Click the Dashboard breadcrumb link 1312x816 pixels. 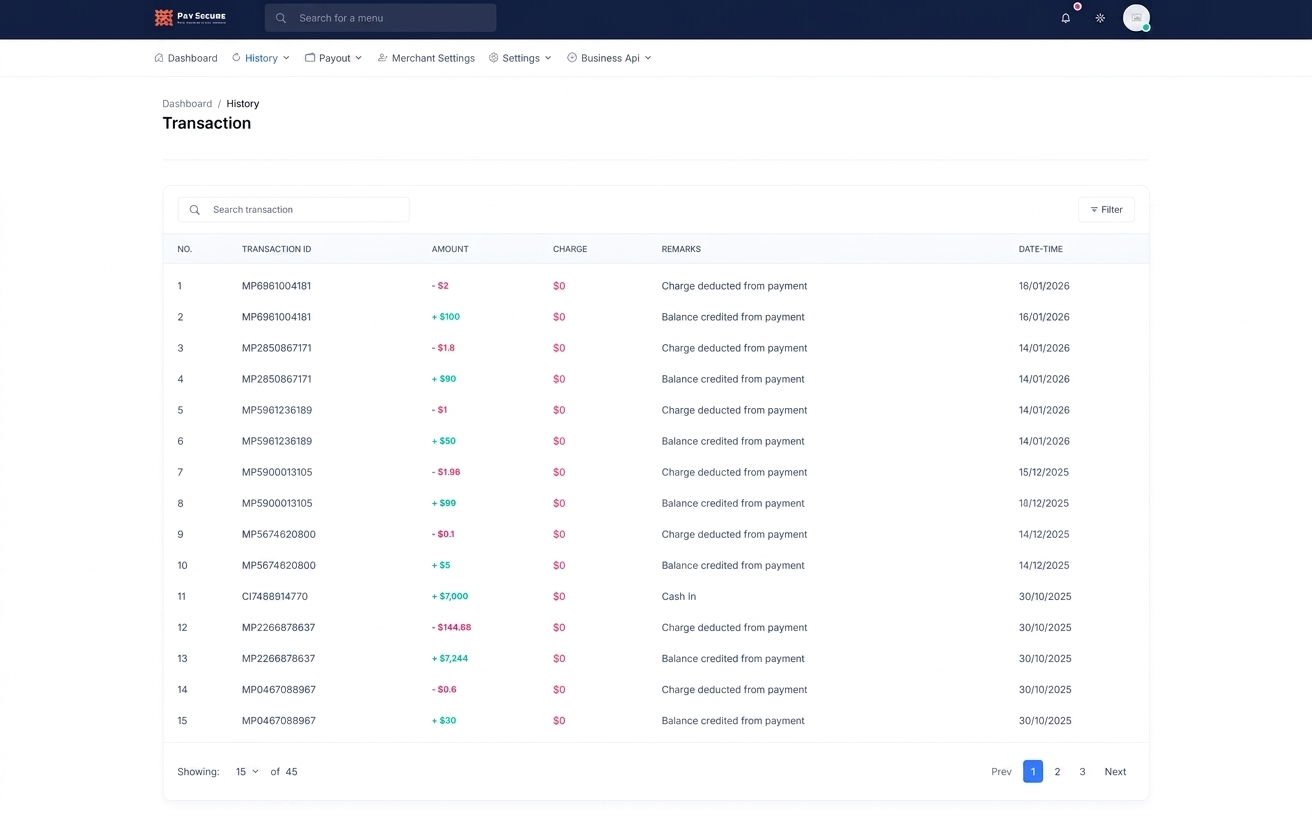point(187,104)
